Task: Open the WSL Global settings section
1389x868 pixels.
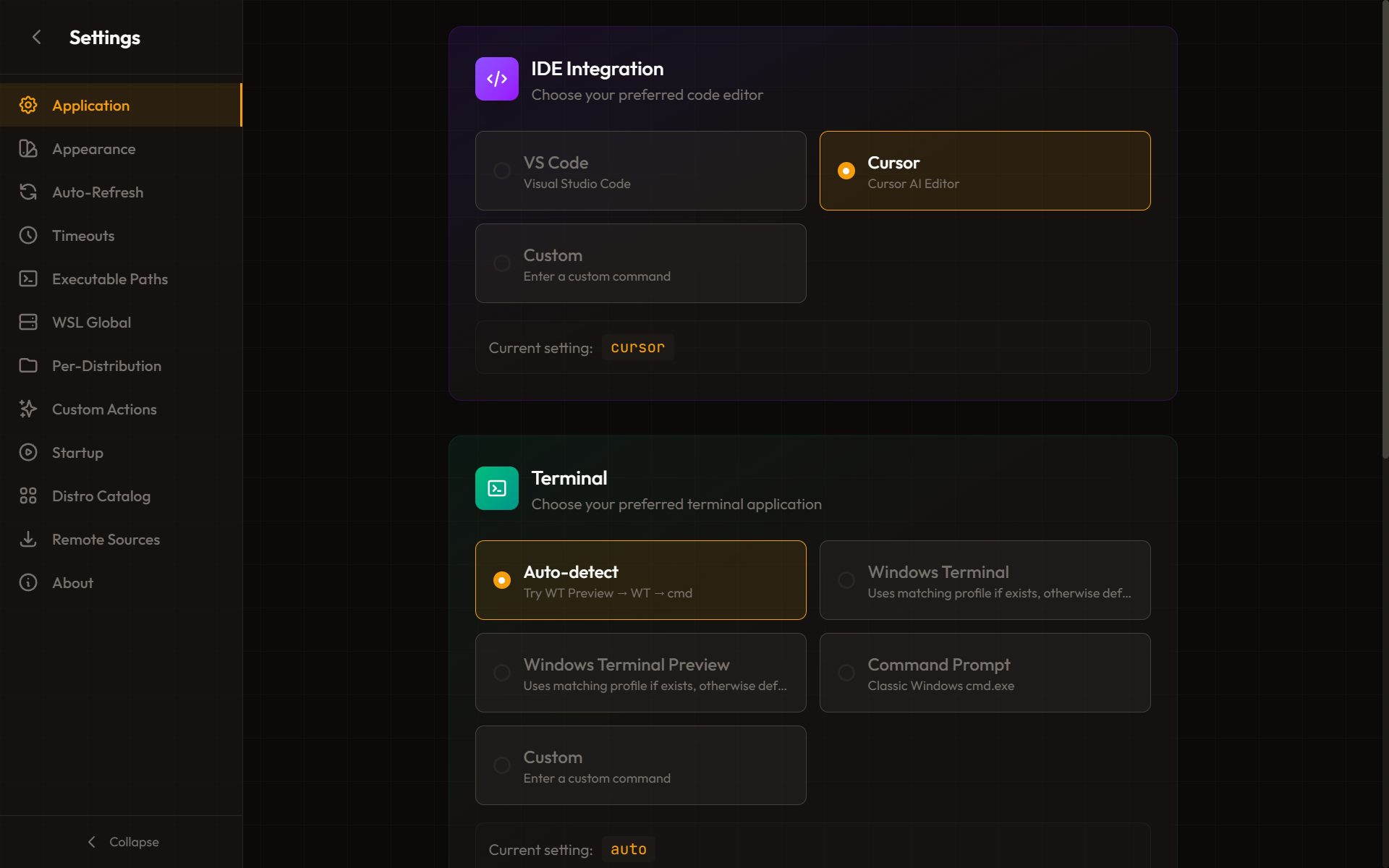Action: [x=91, y=323]
